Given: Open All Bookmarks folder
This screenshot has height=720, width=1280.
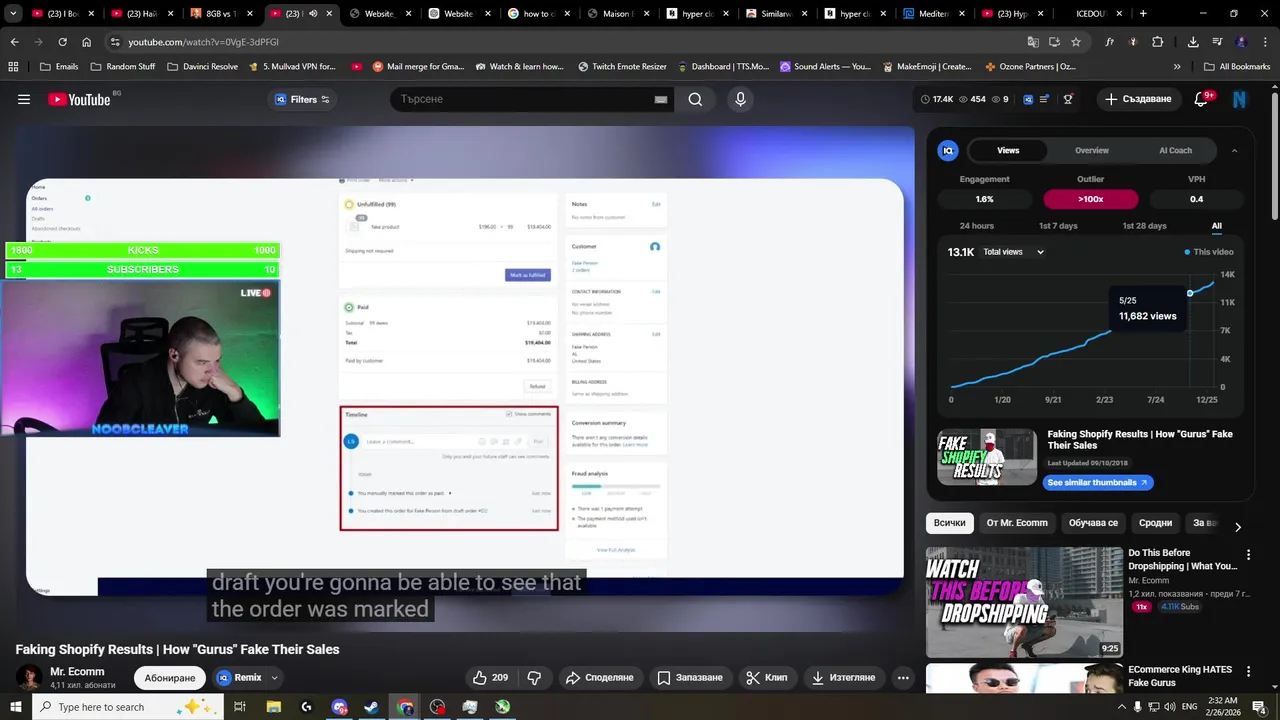Looking at the screenshot, I should [1236, 67].
